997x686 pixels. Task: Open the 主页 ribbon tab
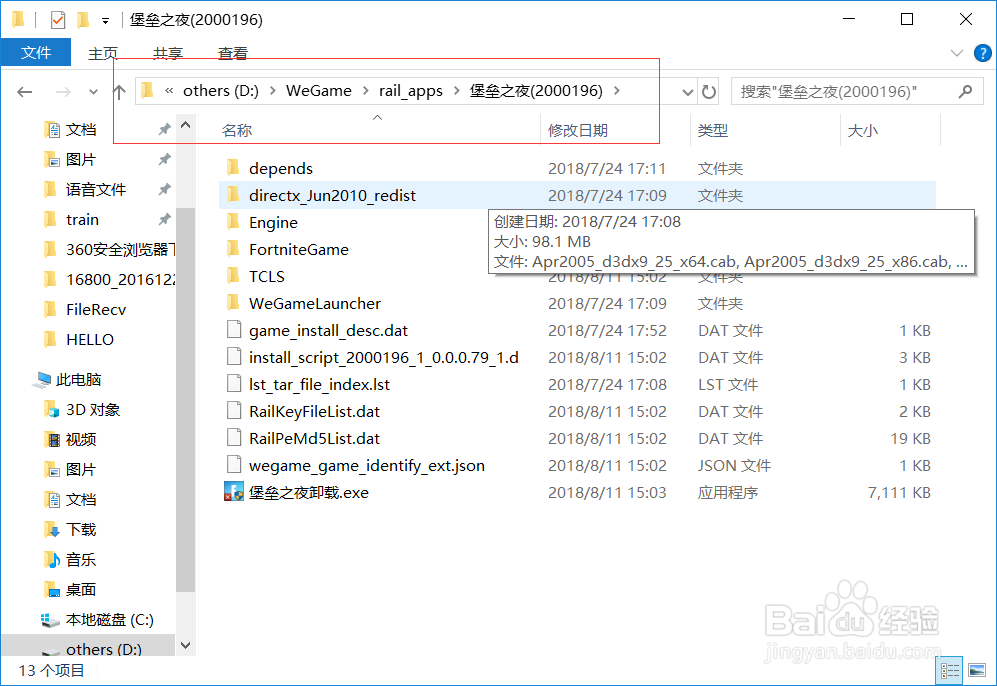(x=103, y=53)
